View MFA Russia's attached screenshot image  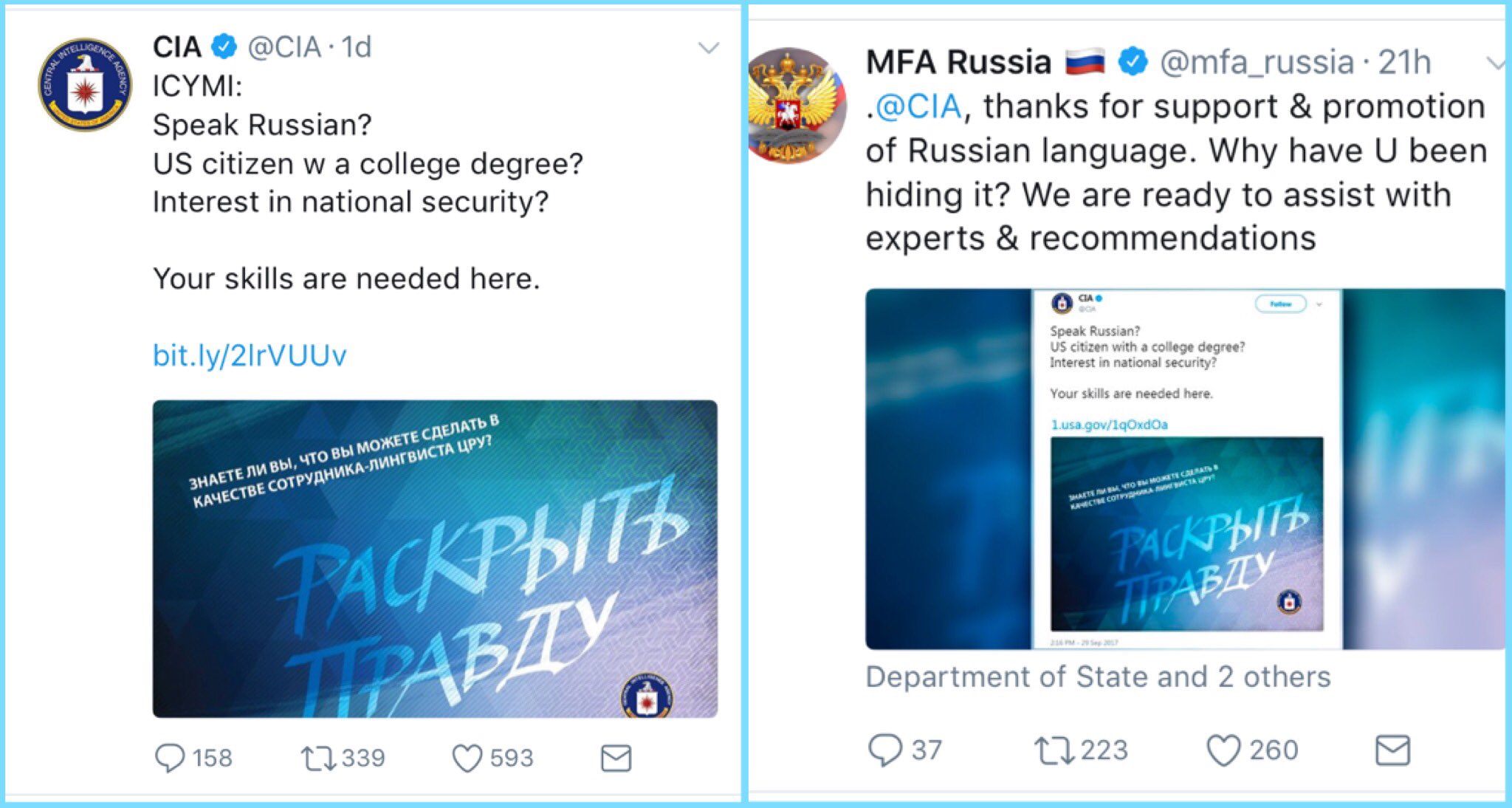(x=1184, y=469)
